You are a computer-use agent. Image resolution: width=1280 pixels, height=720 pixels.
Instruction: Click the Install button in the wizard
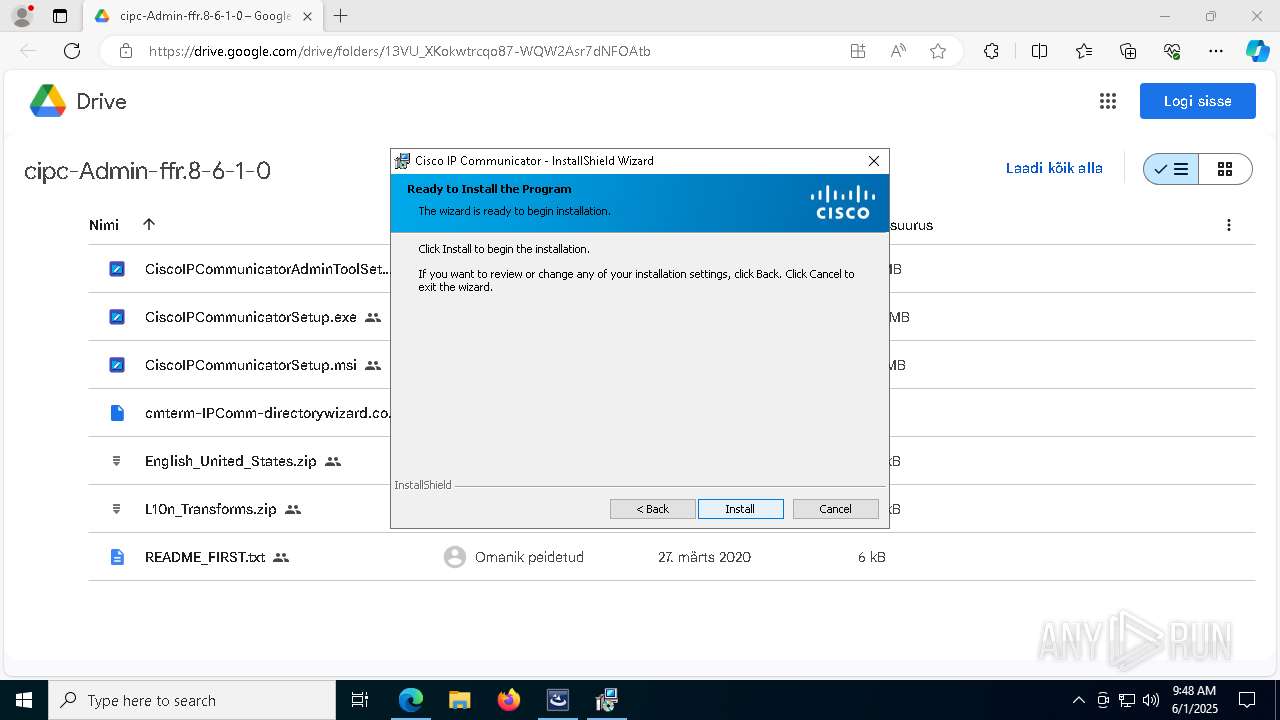pyautogui.click(x=740, y=509)
